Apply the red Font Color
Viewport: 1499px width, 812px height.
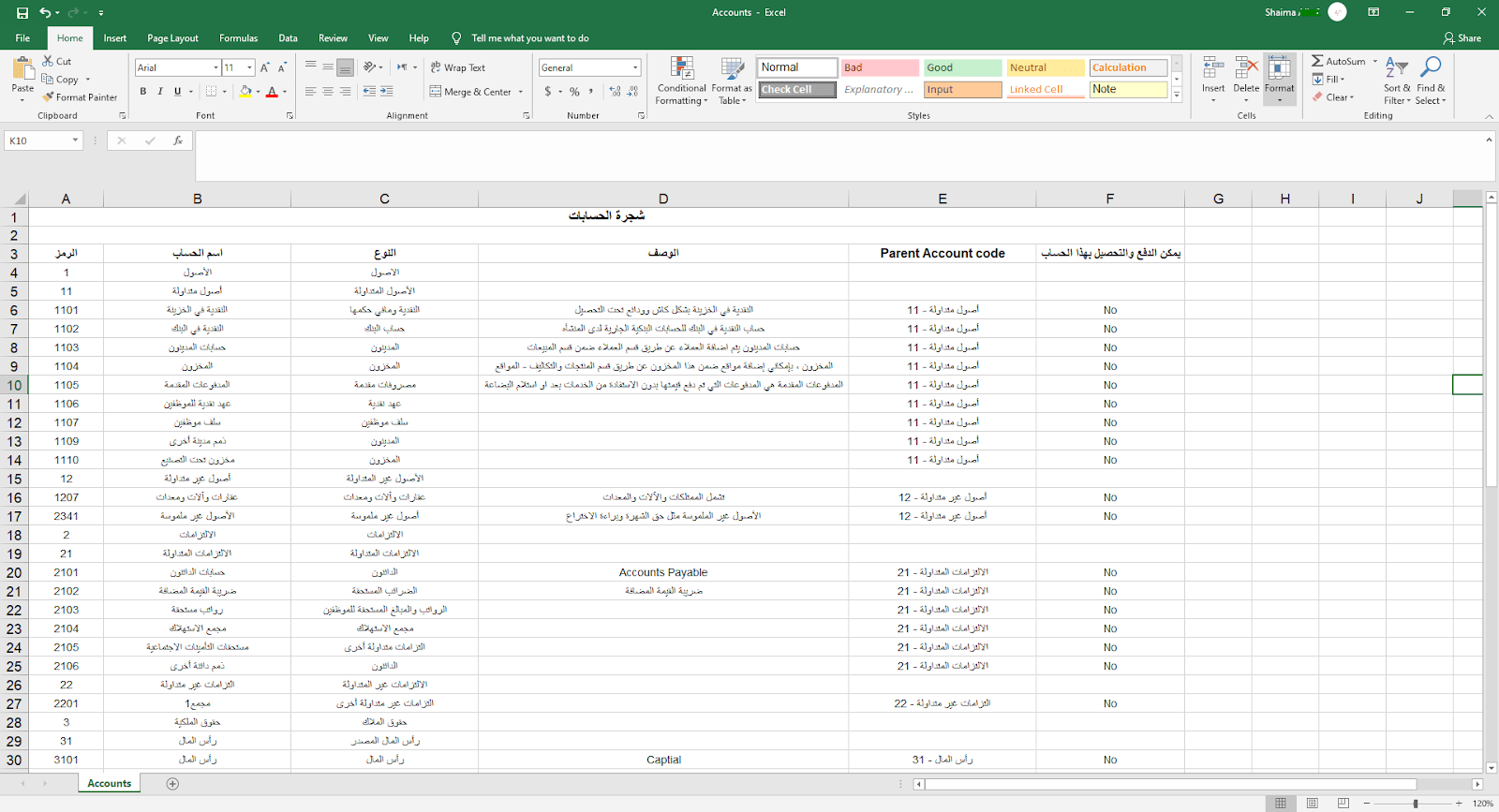tap(272, 92)
